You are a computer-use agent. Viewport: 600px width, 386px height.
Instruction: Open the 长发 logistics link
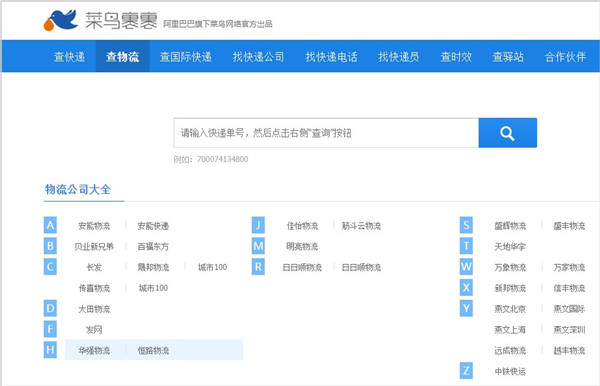[94, 267]
